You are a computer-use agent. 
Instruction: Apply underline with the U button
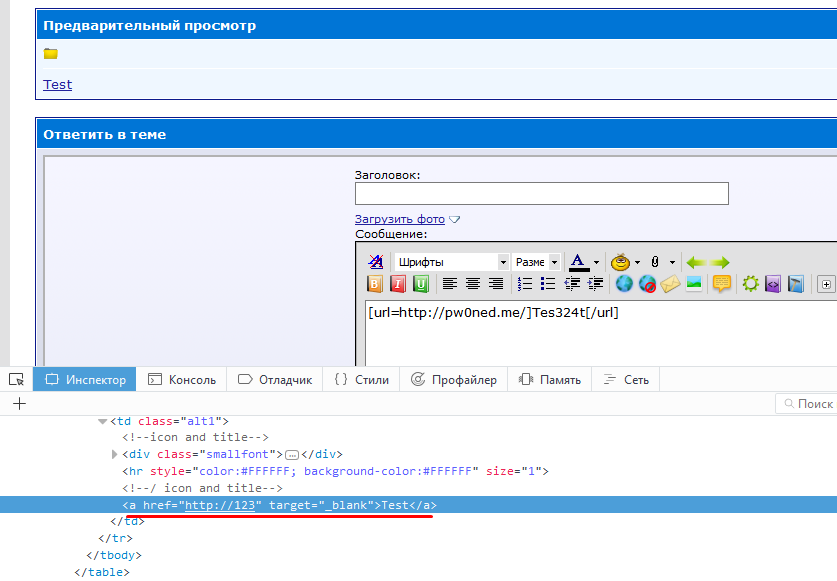pos(421,284)
